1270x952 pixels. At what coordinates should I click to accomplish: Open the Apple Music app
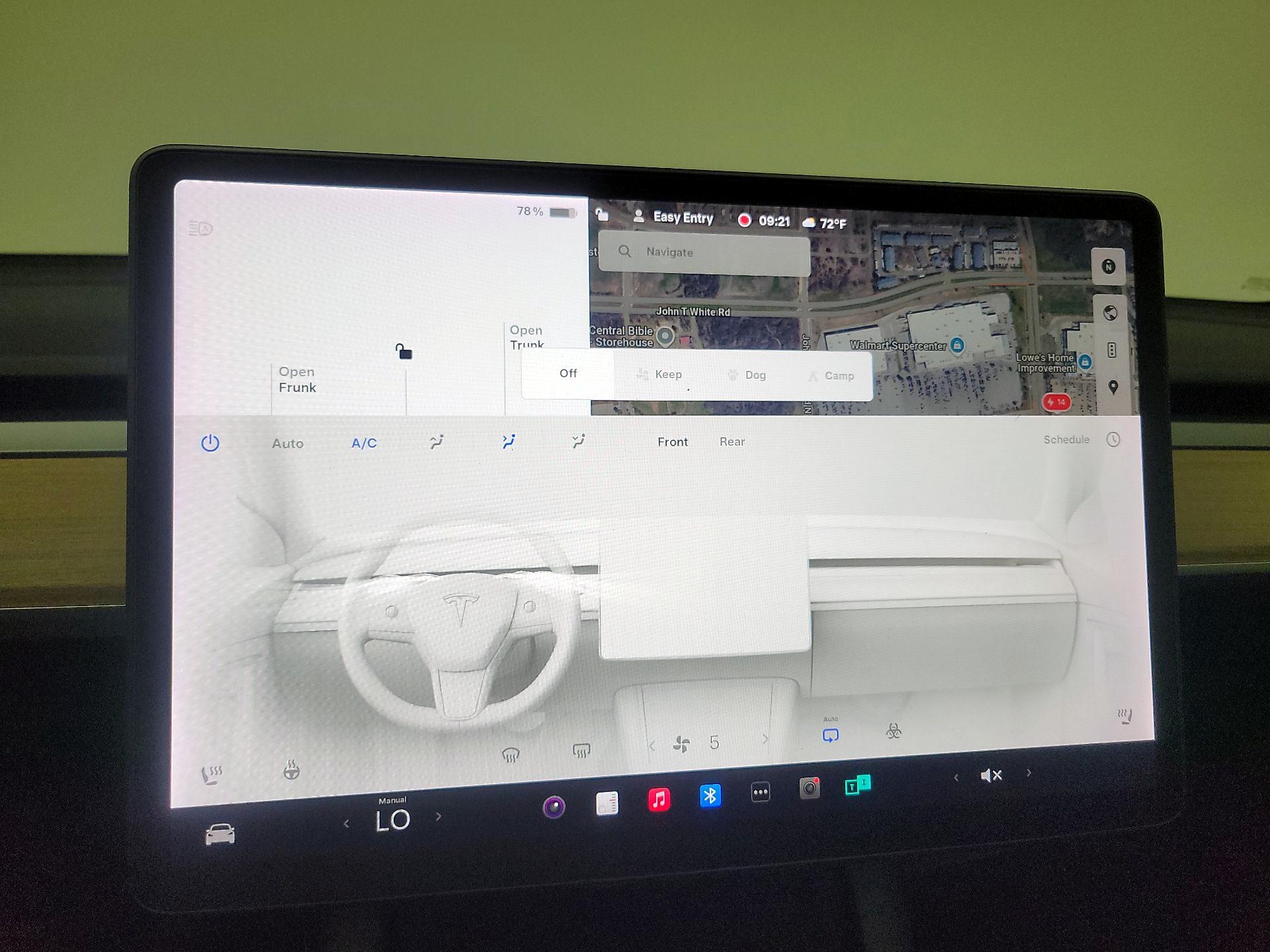click(659, 799)
